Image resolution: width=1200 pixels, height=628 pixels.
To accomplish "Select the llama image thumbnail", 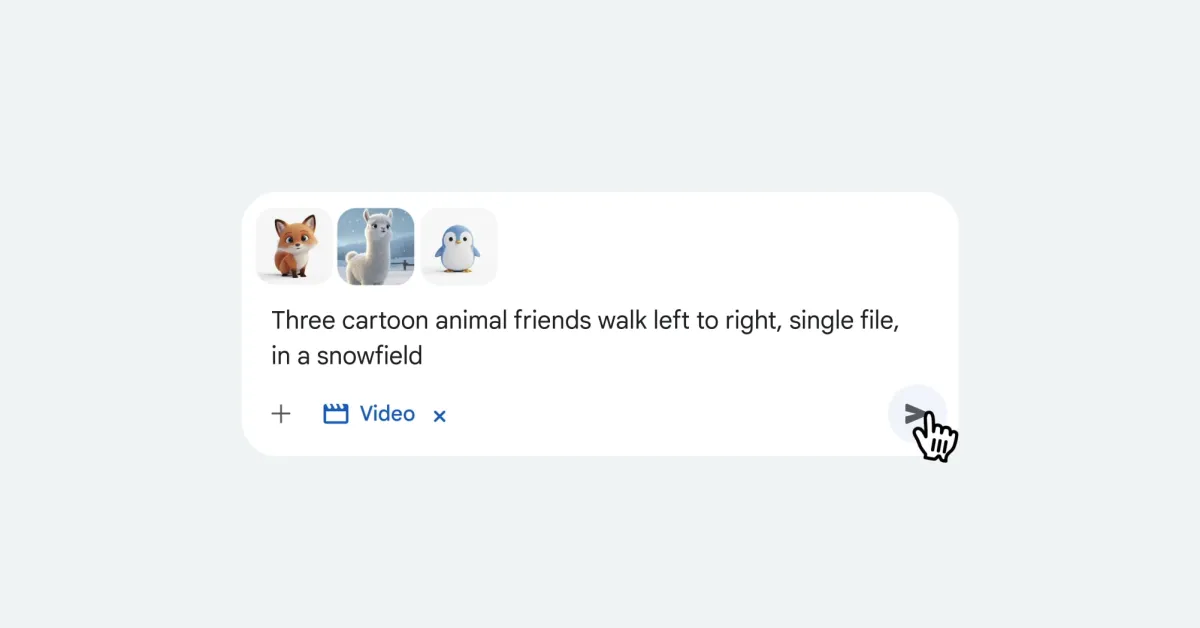I will coord(376,247).
